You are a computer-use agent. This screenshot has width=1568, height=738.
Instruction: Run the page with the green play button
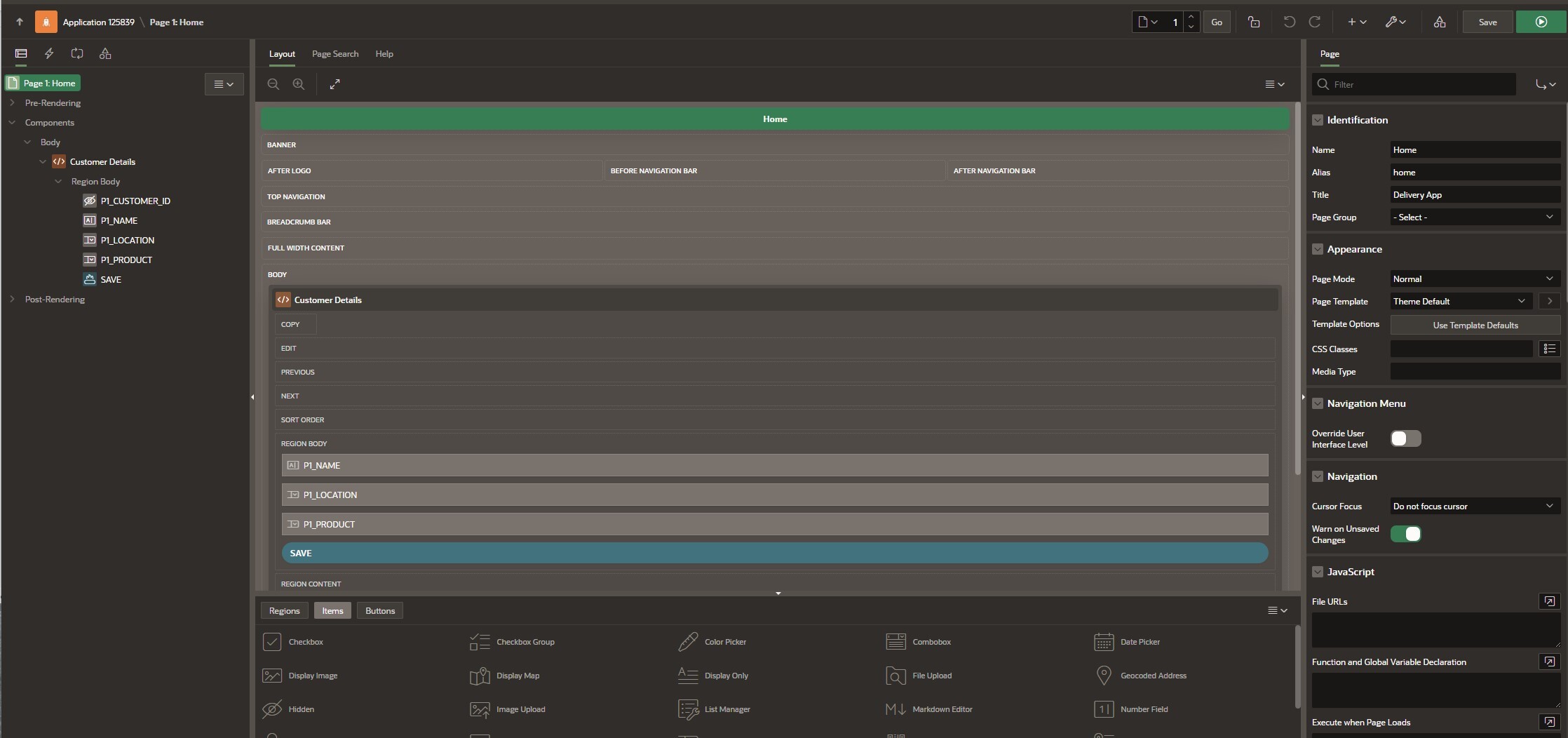[1541, 22]
